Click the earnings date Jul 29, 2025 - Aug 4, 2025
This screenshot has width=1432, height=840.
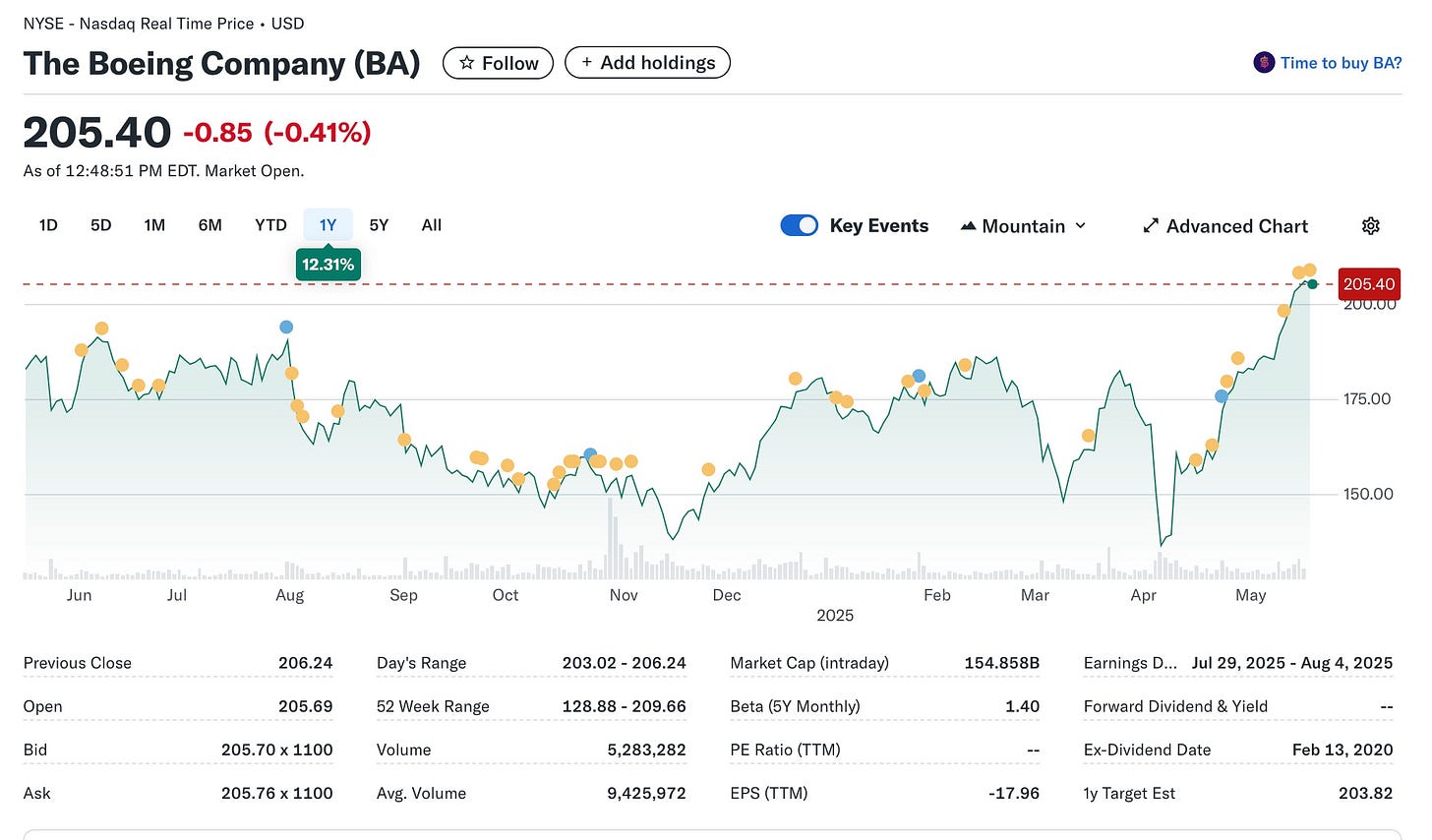1292,663
